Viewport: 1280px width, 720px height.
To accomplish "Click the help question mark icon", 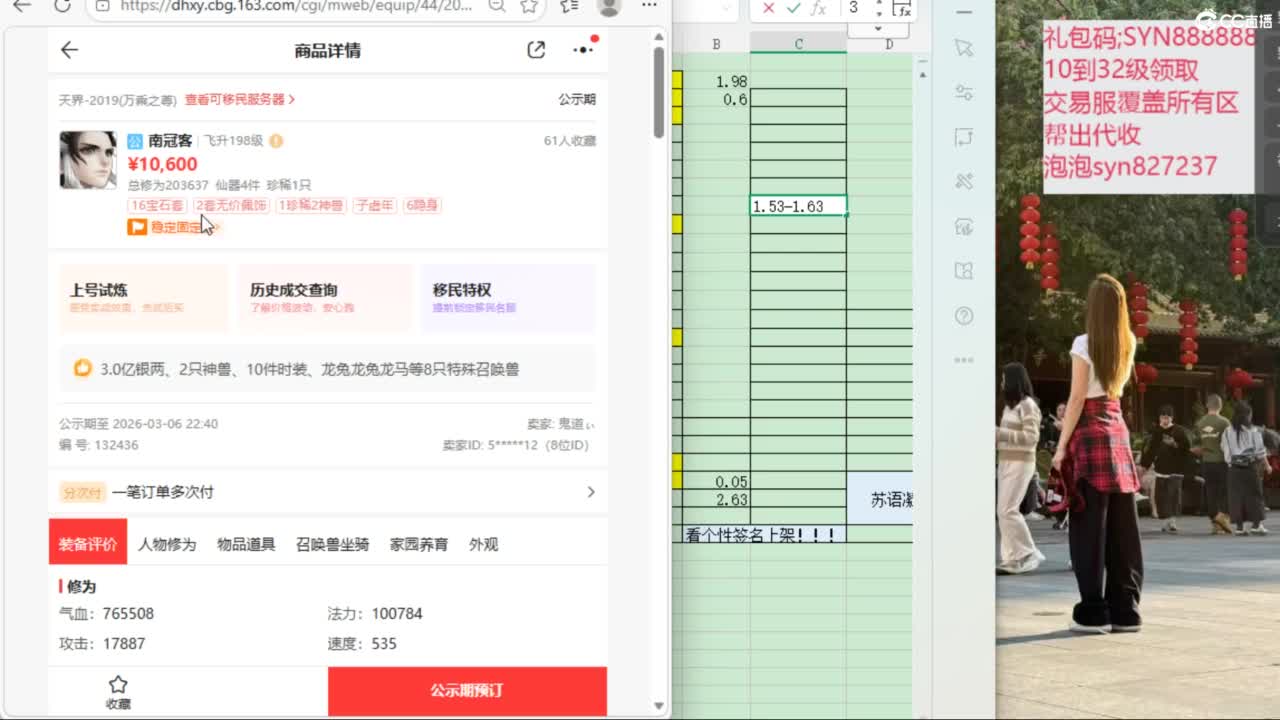I will click(963, 316).
